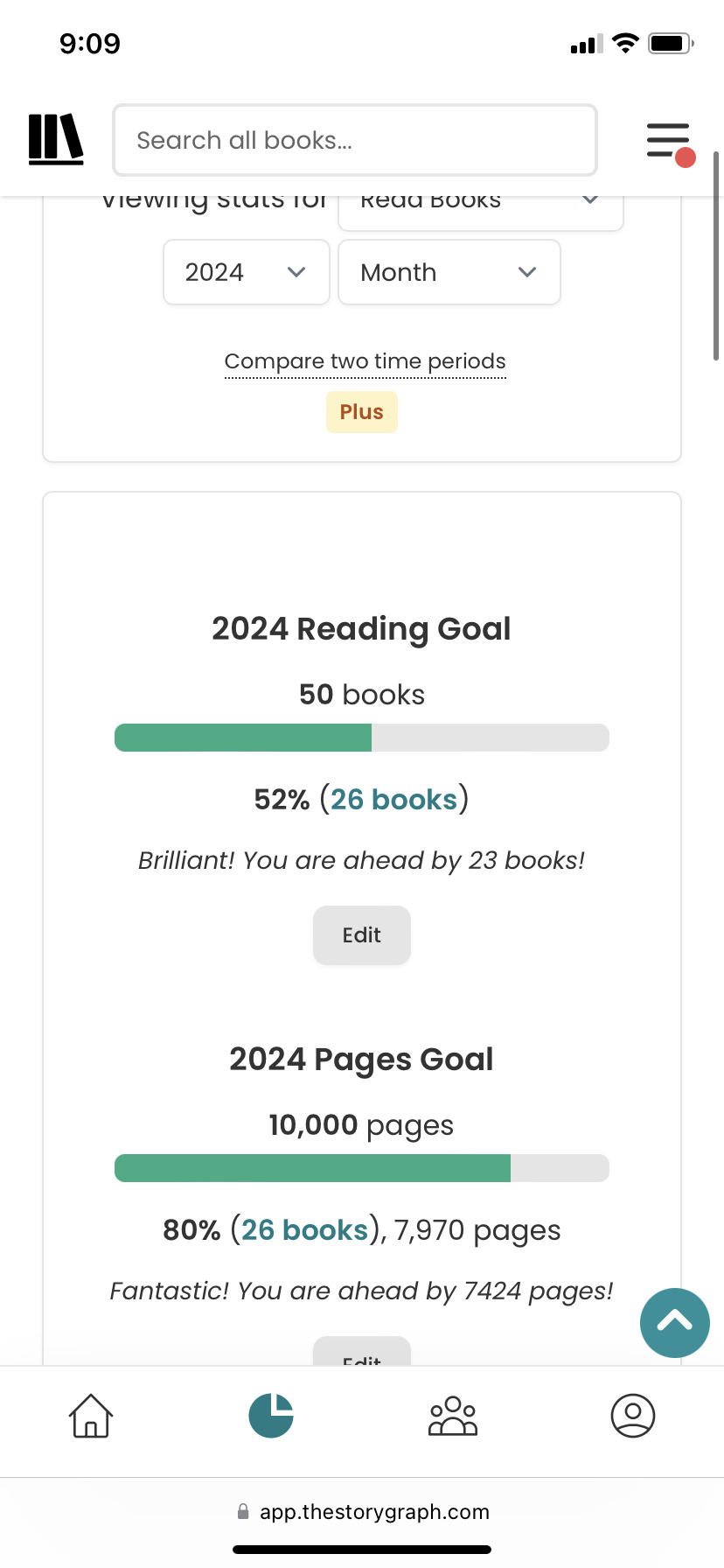Tap the Plus badge

362,412
